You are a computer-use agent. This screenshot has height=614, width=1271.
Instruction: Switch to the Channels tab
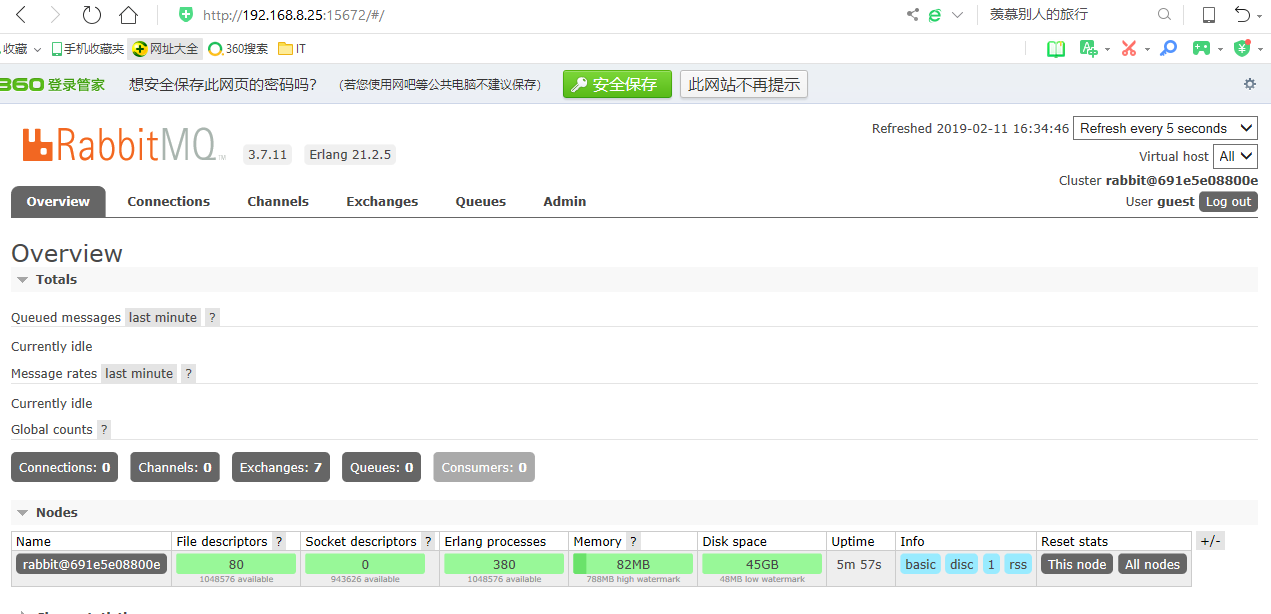pyautogui.click(x=278, y=201)
